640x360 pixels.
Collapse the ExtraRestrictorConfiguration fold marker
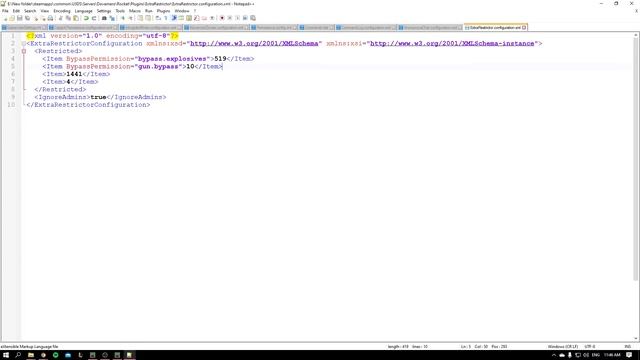pos(24,44)
